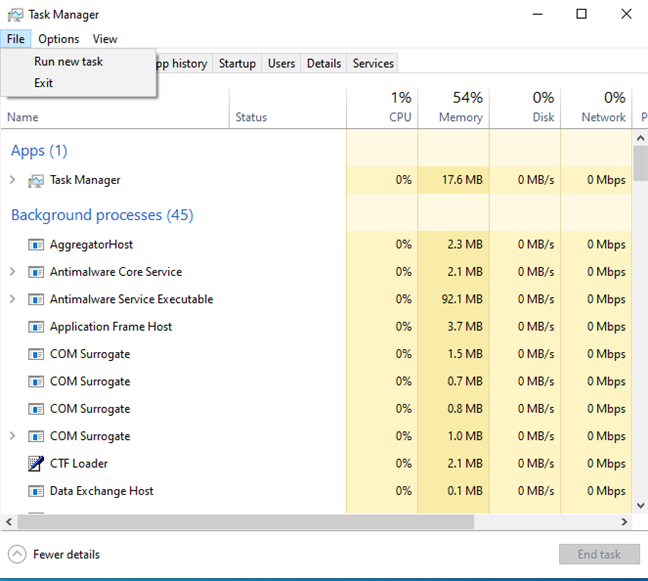The width and height of the screenshot is (648, 581).
Task: Expand the Antimalware Service Executable row
Action: click(x=12, y=299)
